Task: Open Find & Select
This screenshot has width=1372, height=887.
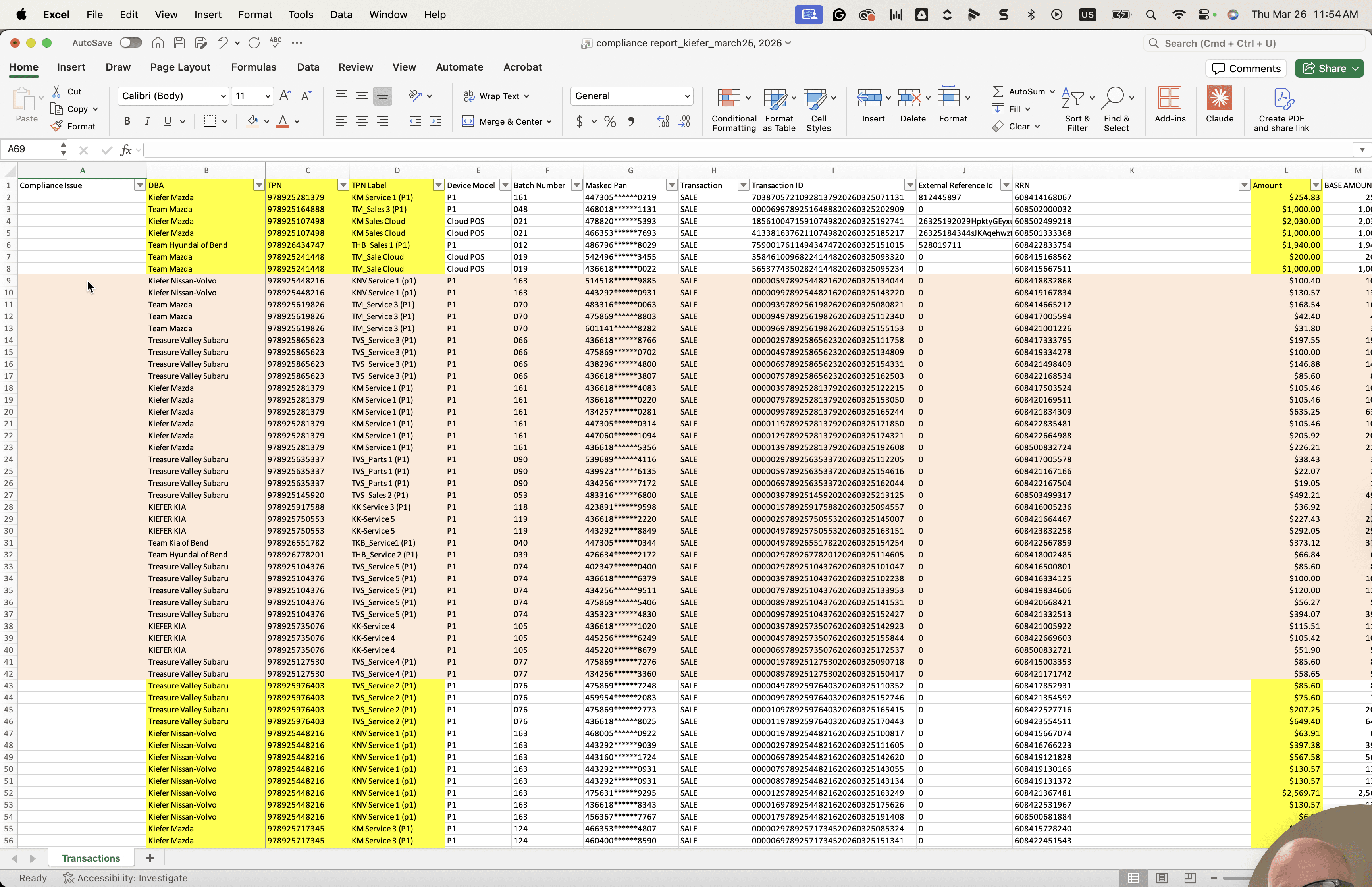Action: pos(1116,110)
